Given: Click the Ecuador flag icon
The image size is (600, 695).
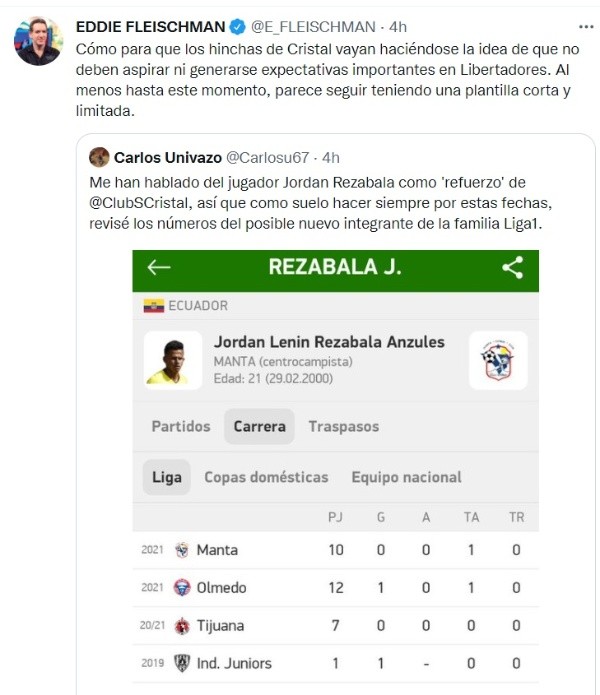Looking at the screenshot, I should click(154, 305).
